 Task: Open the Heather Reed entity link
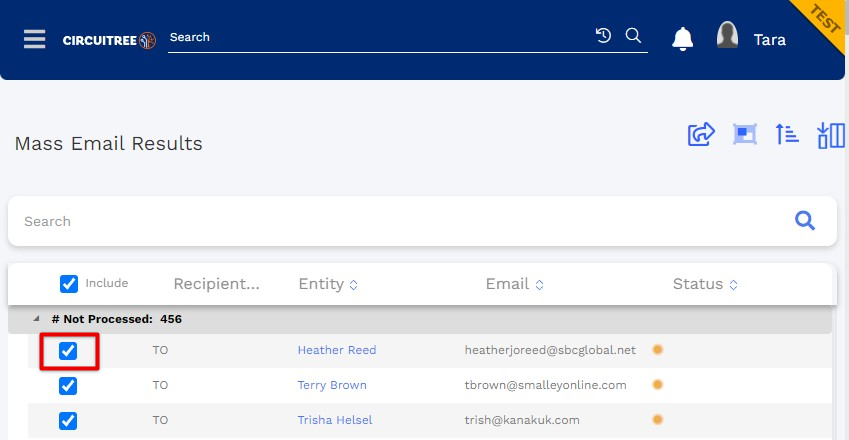tap(337, 350)
